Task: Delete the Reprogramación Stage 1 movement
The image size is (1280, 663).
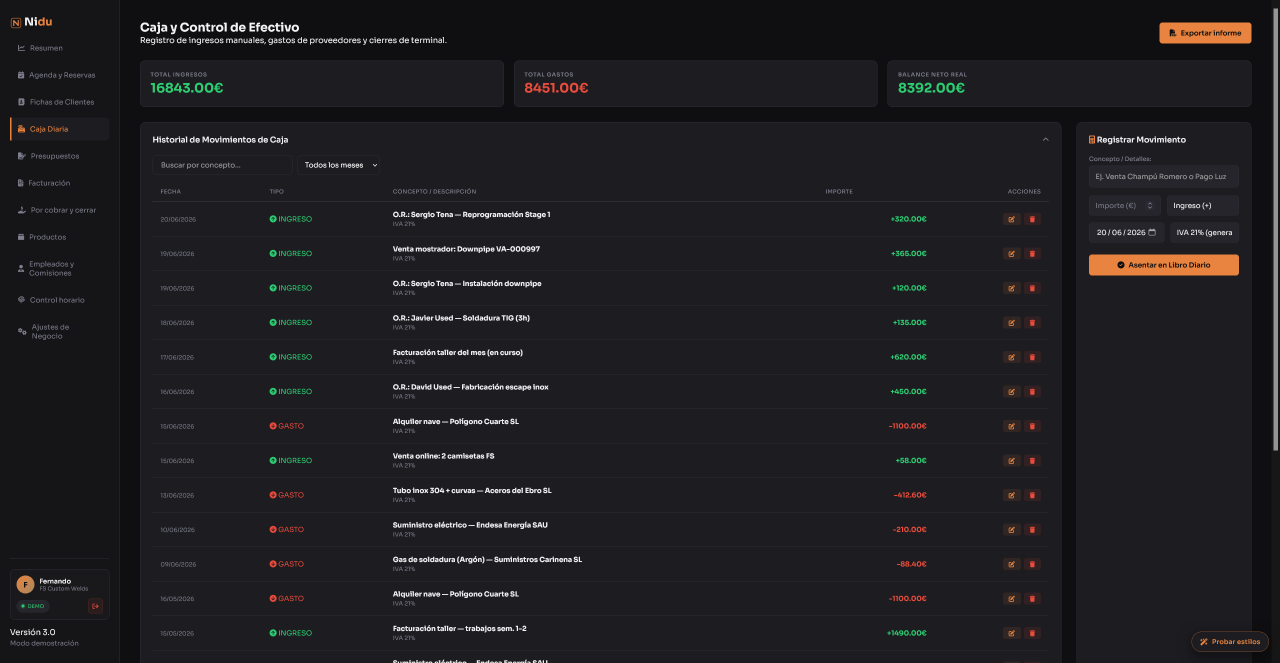Action: (x=1032, y=219)
